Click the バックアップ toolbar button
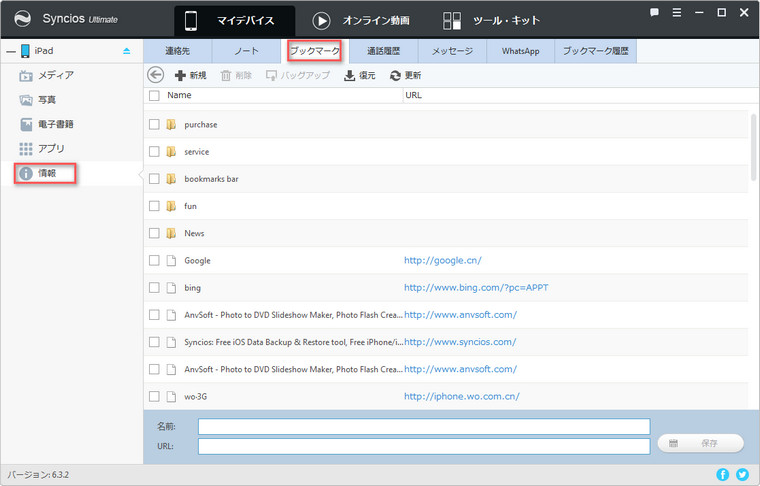Image resolution: width=760 pixels, height=486 pixels. (298, 76)
